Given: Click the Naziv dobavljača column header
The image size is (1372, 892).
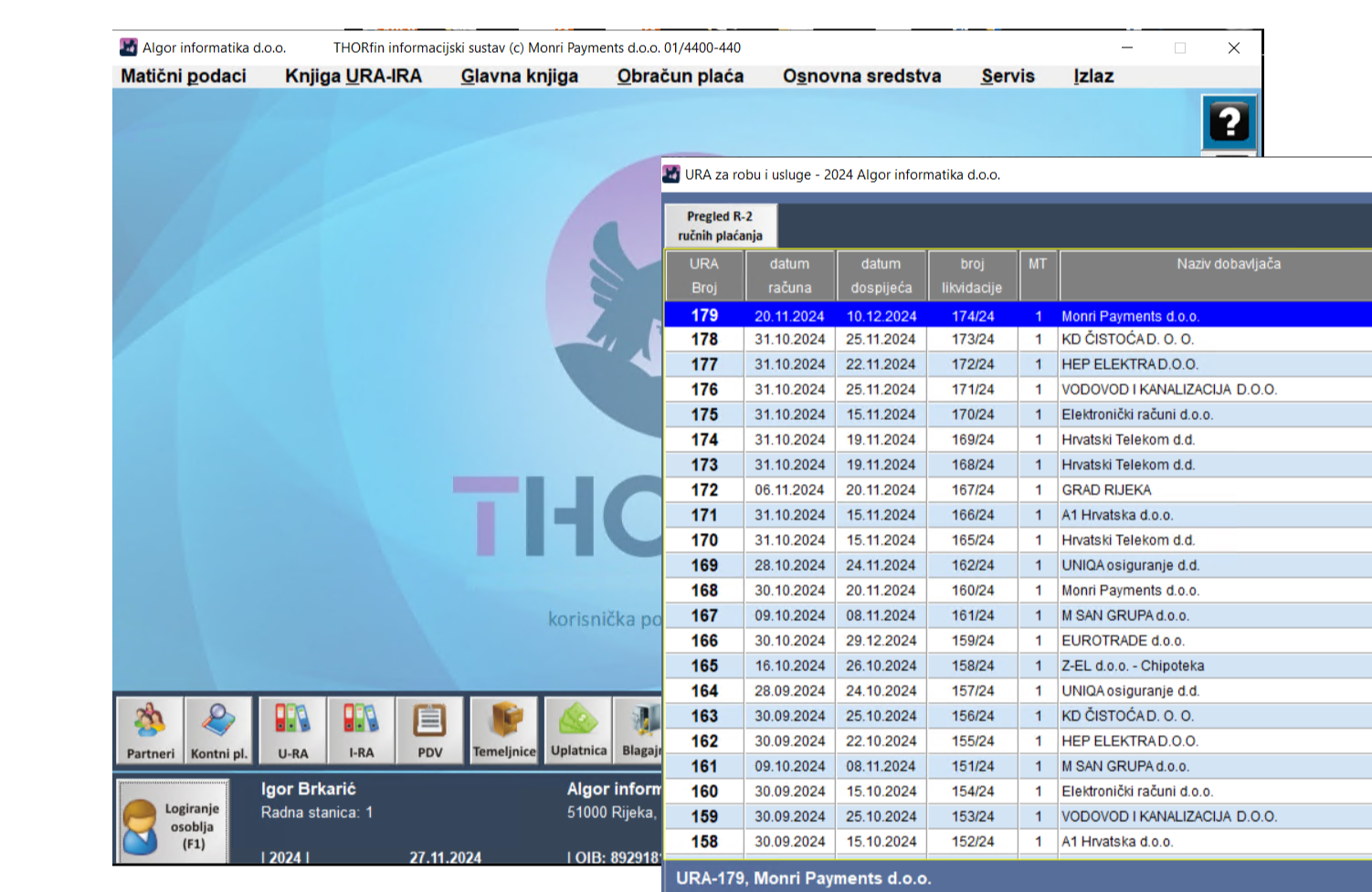Looking at the screenshot, I should pyautogui.click(x=1228, y=275).
